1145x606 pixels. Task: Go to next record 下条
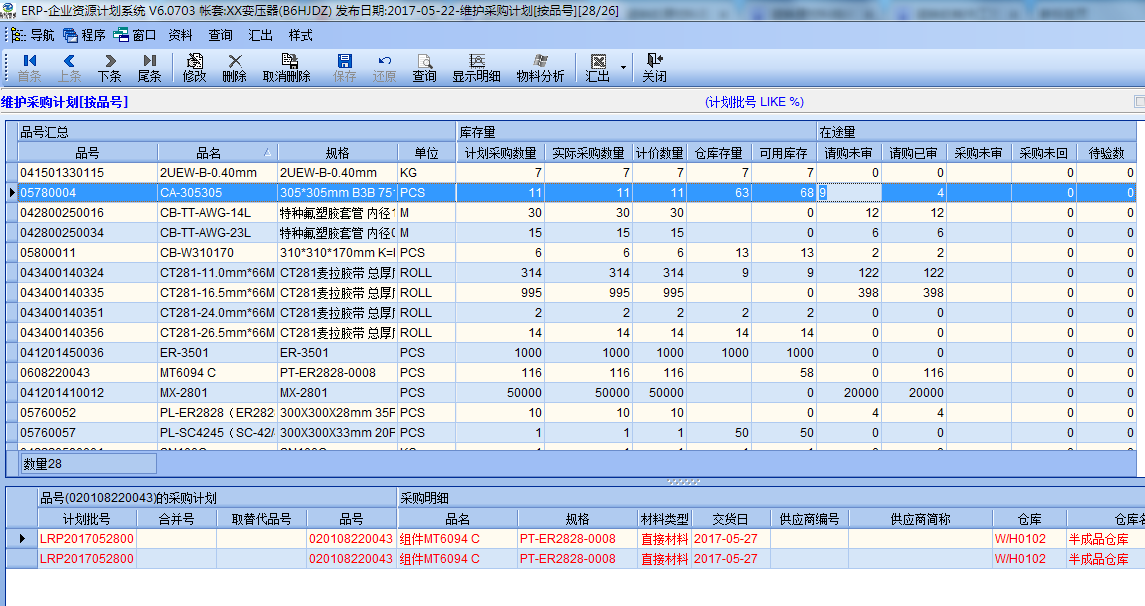coord(110,68)
